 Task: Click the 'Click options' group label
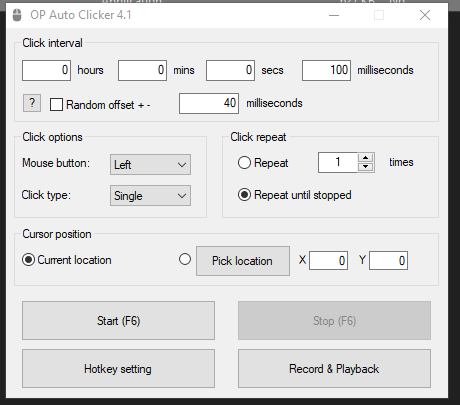coord(52,137)
